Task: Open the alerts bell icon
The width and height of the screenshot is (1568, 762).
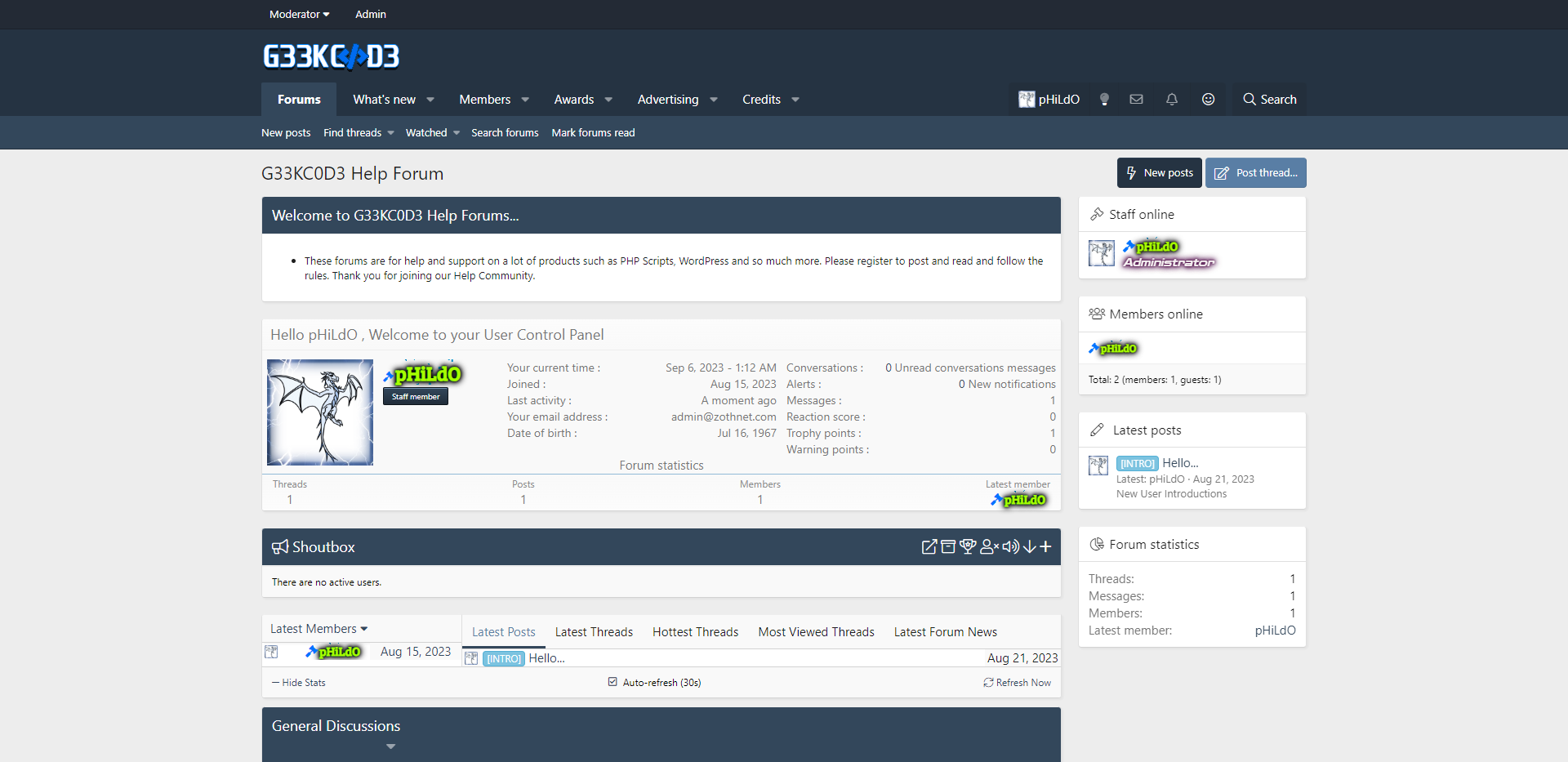Action: point(1172,100)
